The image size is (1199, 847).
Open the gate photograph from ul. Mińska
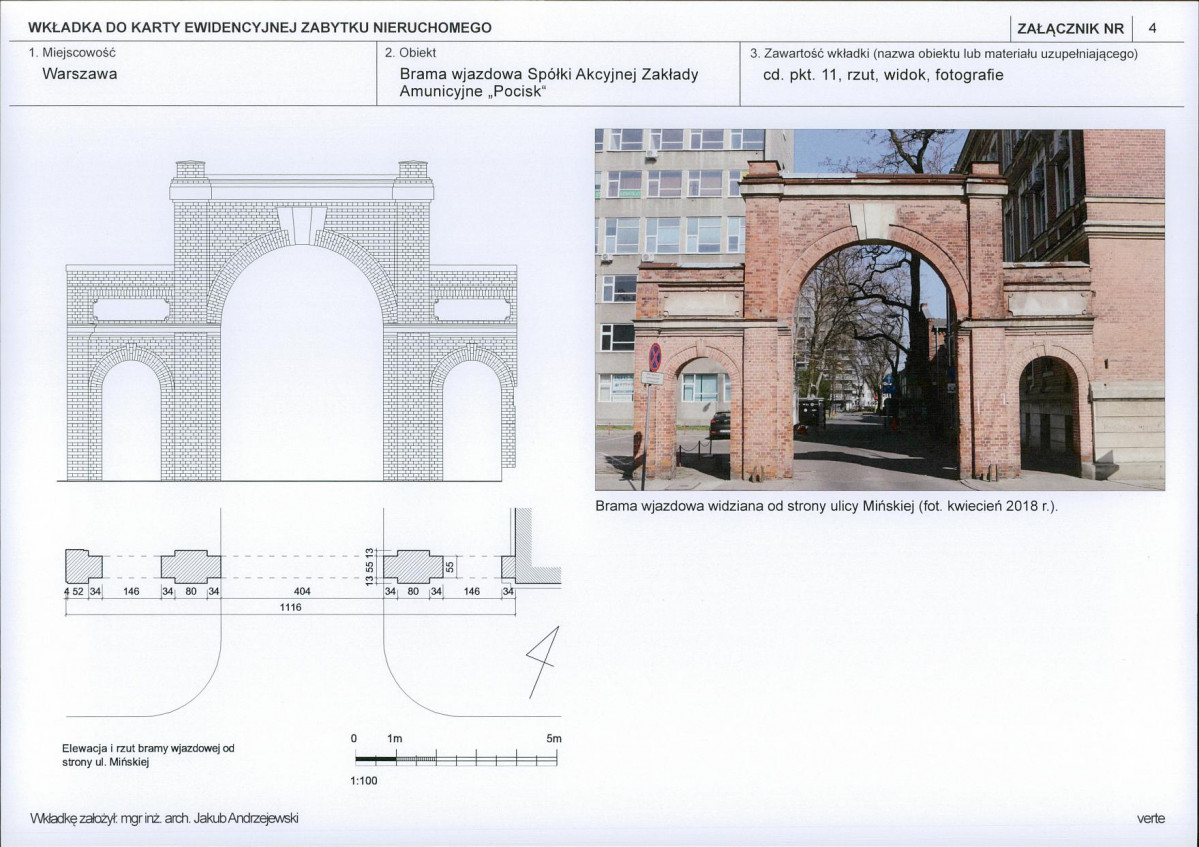tap(880, 310)
